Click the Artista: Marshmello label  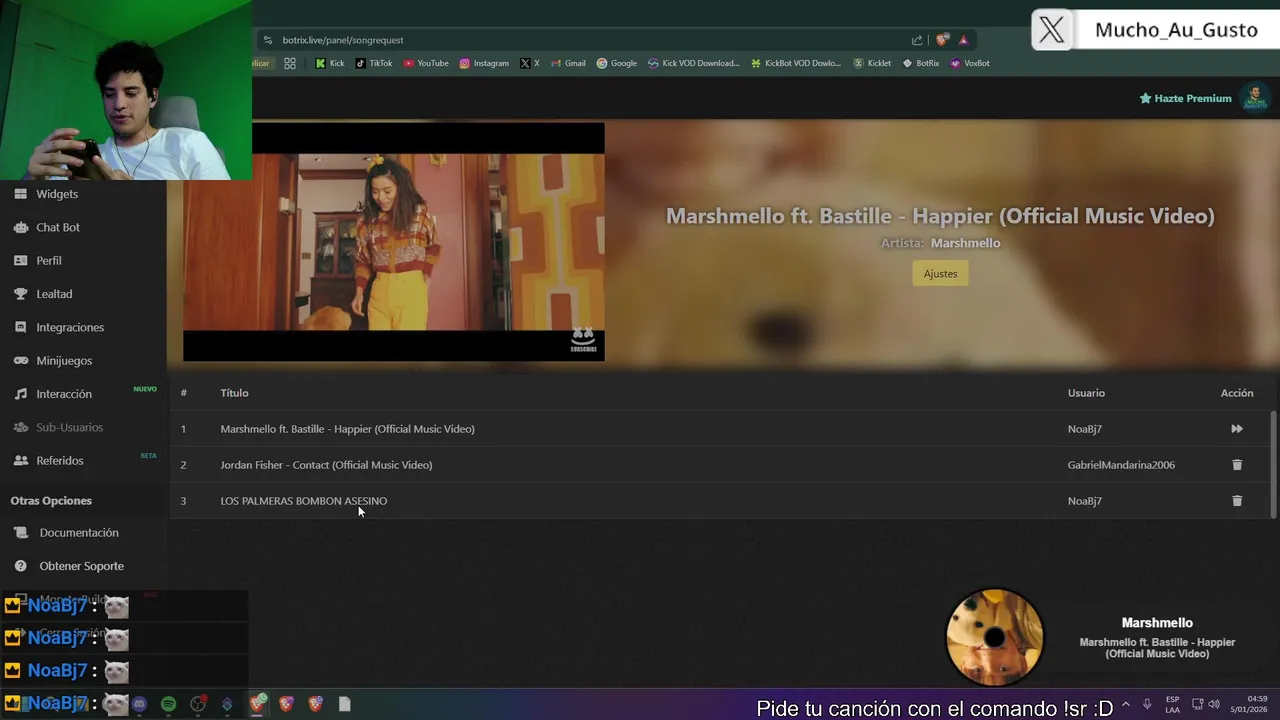tap(940, 243)
